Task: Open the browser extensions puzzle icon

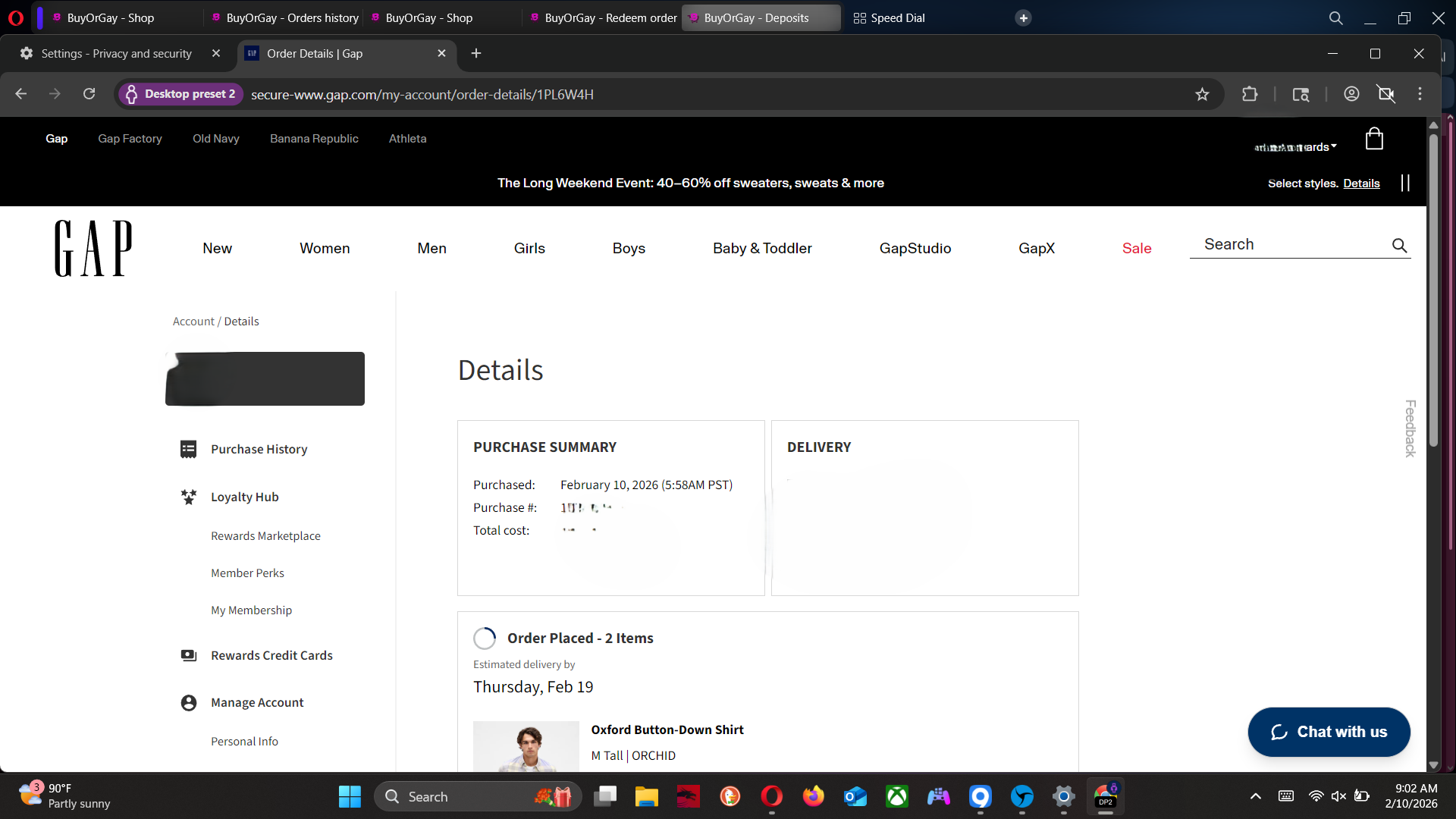Action: (1250, 95)
